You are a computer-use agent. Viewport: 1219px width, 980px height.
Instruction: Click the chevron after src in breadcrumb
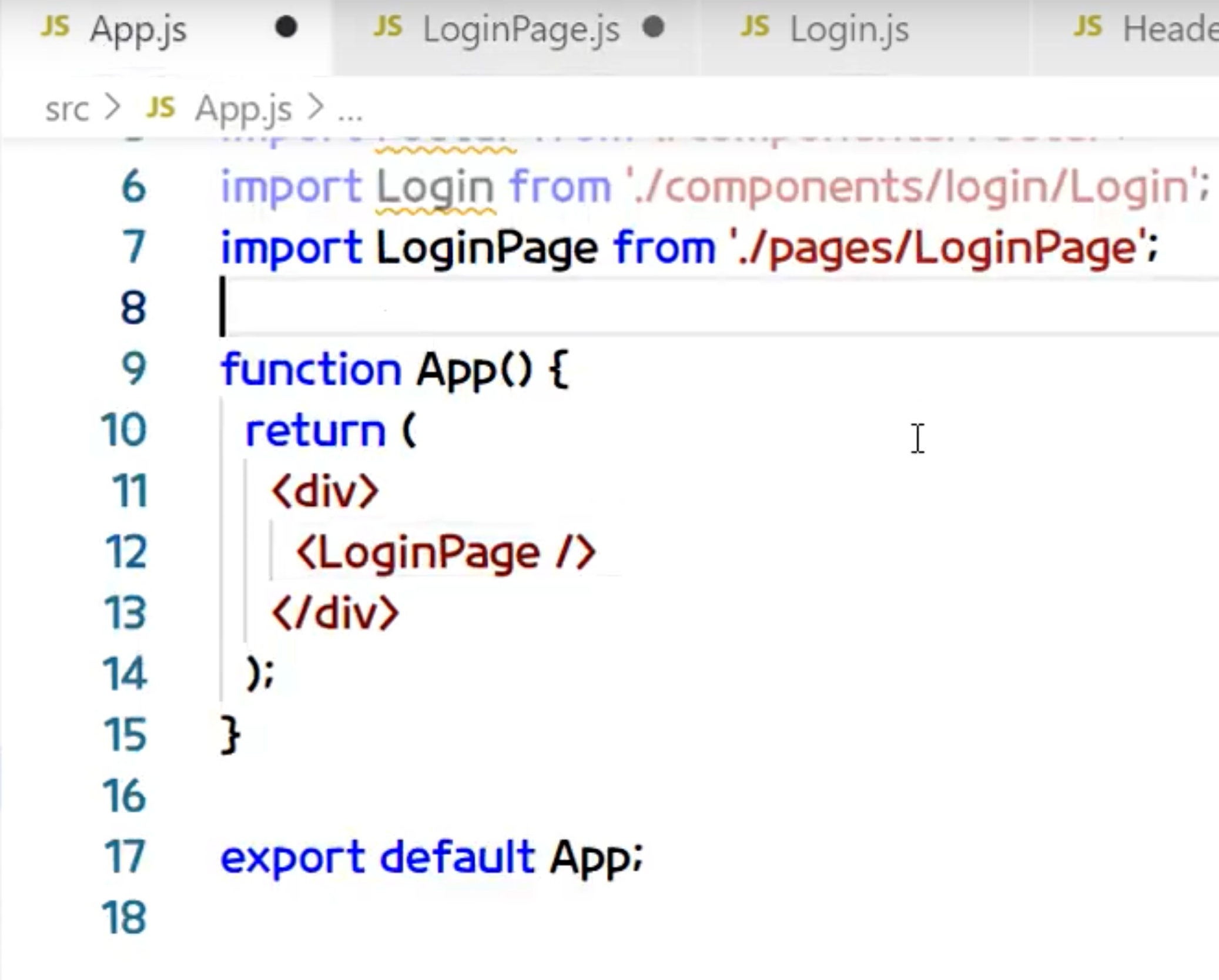click(112, 108)
